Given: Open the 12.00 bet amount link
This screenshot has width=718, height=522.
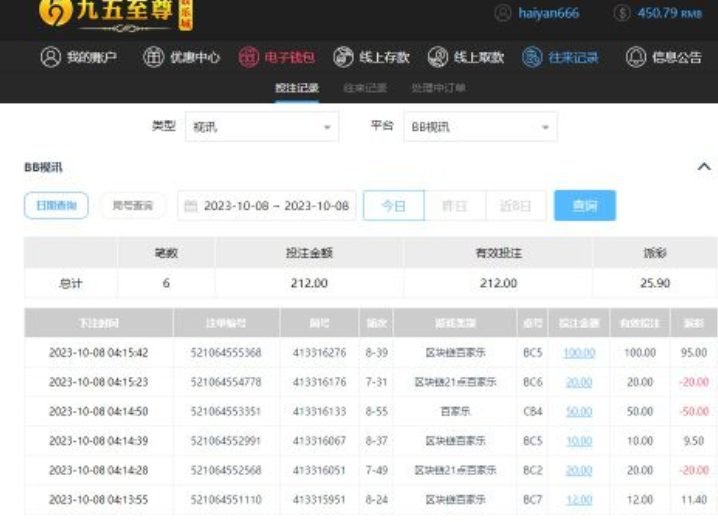Looking at the screenshot, I should click(x=579, y=500).
